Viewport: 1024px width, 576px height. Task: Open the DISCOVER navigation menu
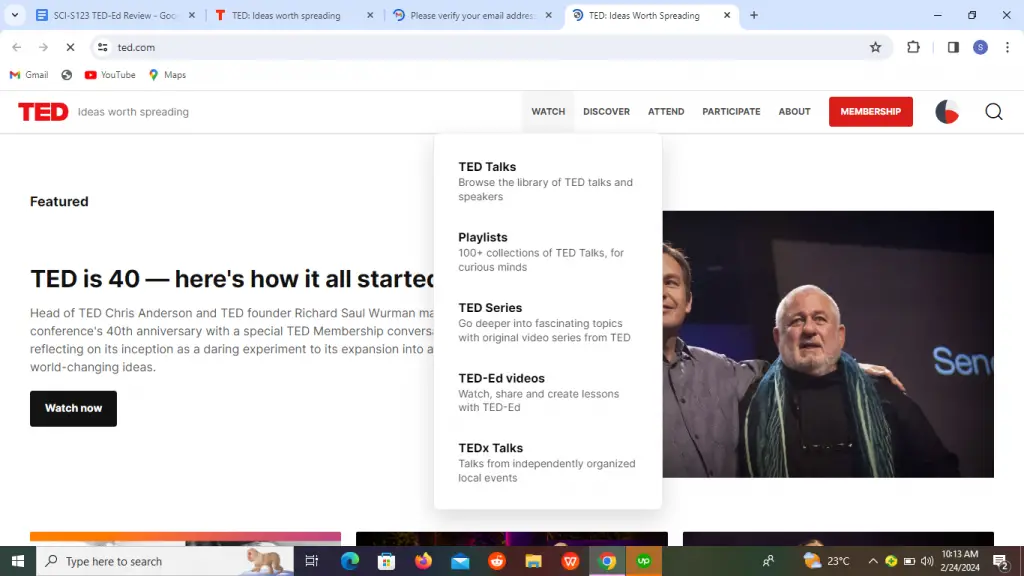pyautogui.click(x=606, y=111)
